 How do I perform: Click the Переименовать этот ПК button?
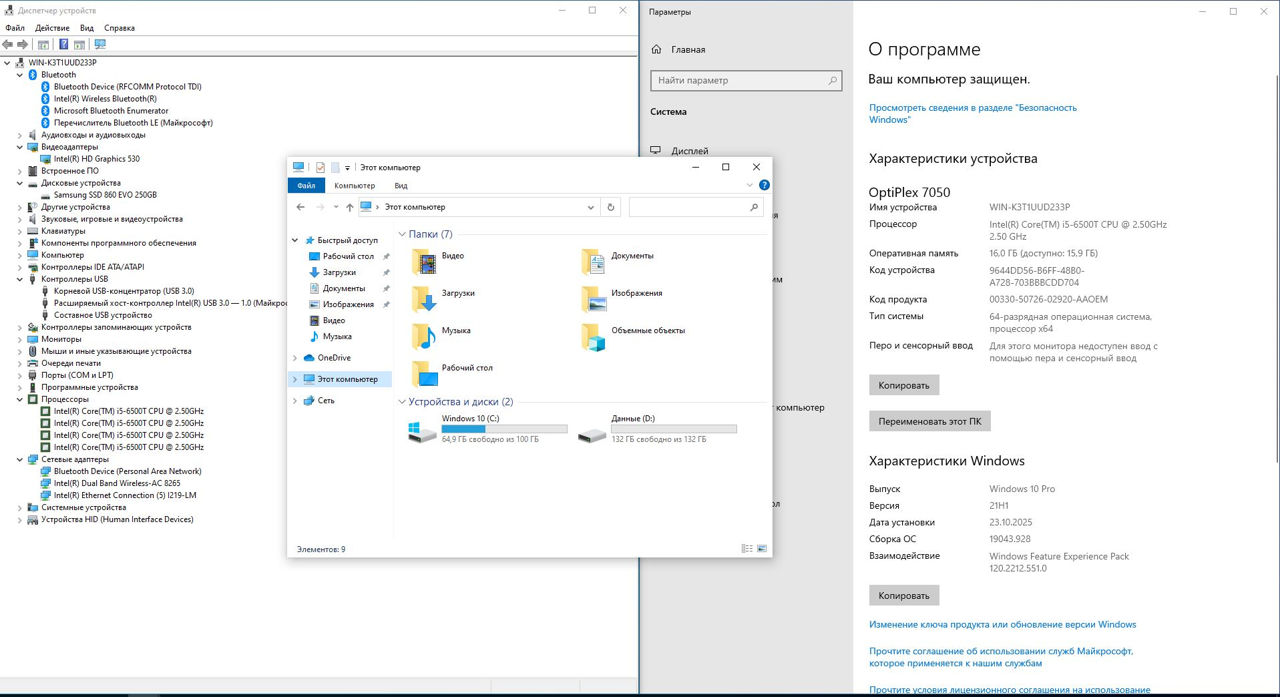[x=929, y=421]
